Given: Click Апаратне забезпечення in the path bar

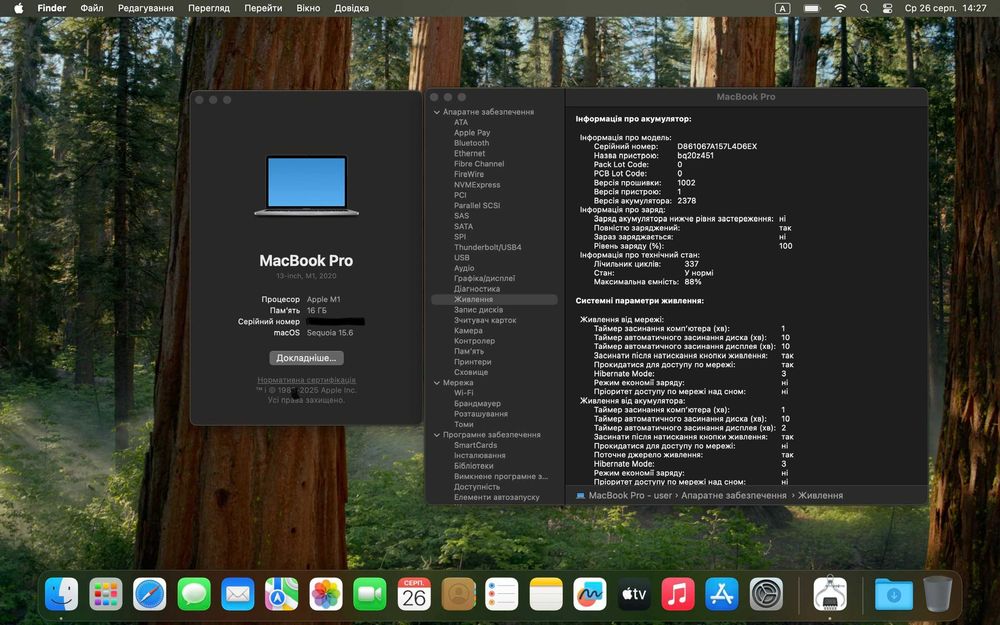Looking at the screenshot, I should pos(733,496).
